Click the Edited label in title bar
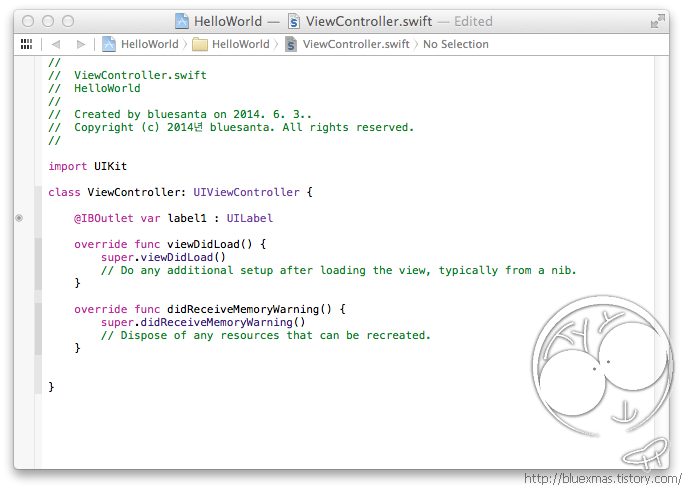Screen dimensions: 683x489 click(473, 21)
